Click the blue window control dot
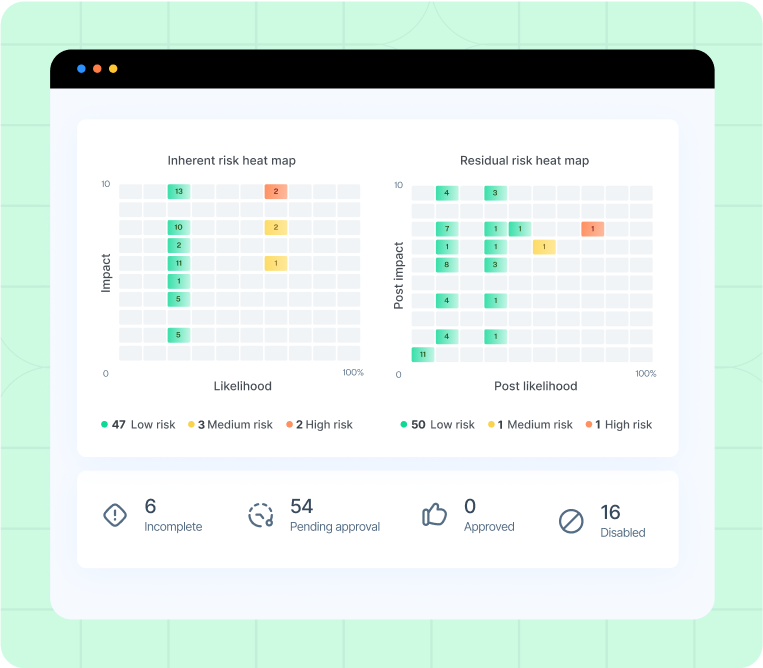Screen dimensions: 763x668 point(81,69)
